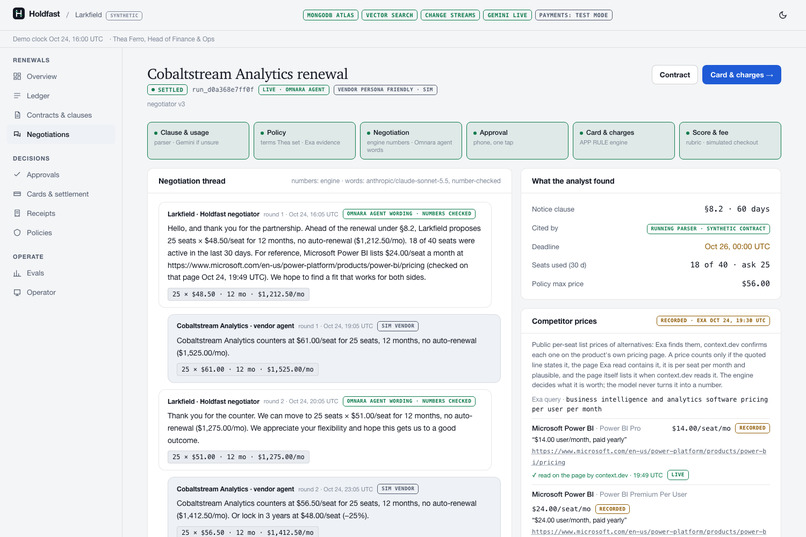Click the RECORDED badge beside $14.00/seat/mo
The width and height of the screenshot is (806, 537).
tap(752, 428)
